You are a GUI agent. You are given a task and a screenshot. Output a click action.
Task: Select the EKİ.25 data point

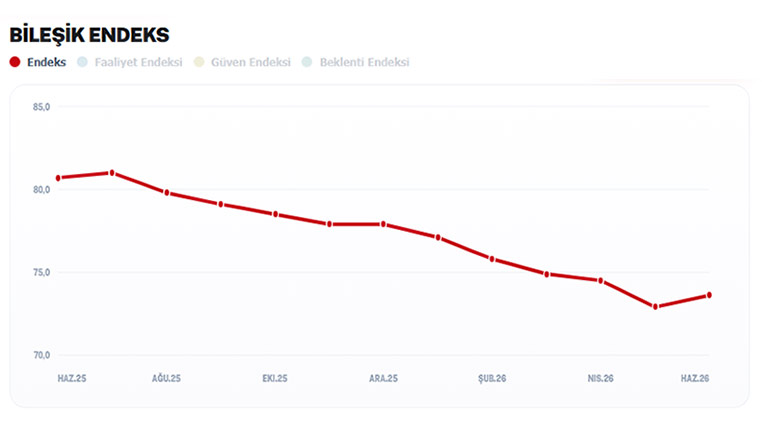(275, 214)
